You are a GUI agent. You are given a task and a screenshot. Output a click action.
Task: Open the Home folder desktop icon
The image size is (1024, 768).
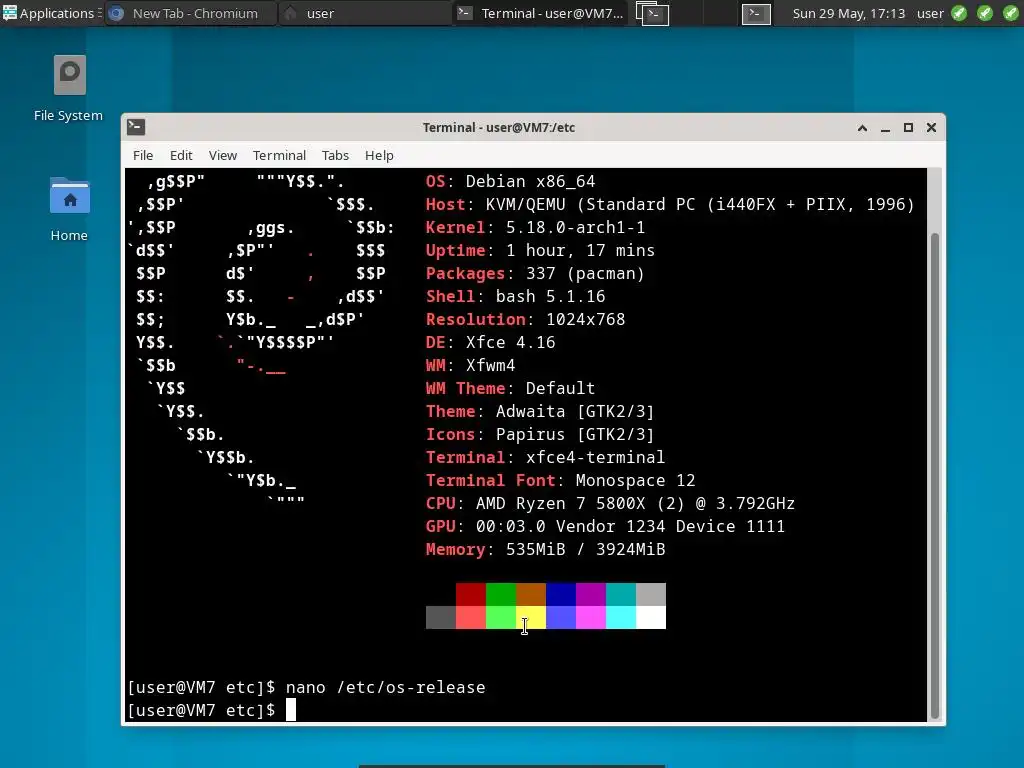coord(69,209)
